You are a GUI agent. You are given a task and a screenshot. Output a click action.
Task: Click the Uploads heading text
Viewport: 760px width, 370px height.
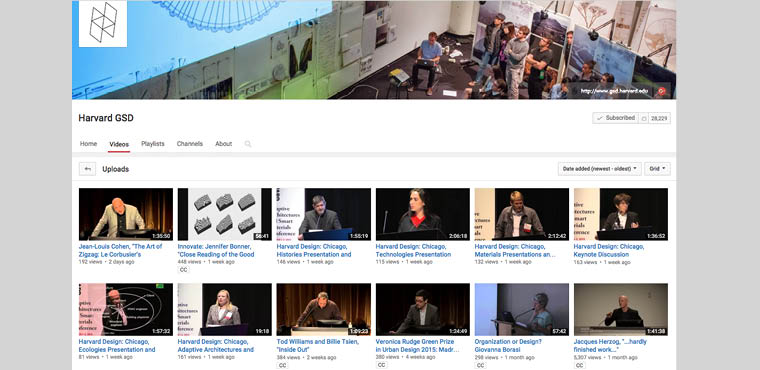tap(115, 169)
